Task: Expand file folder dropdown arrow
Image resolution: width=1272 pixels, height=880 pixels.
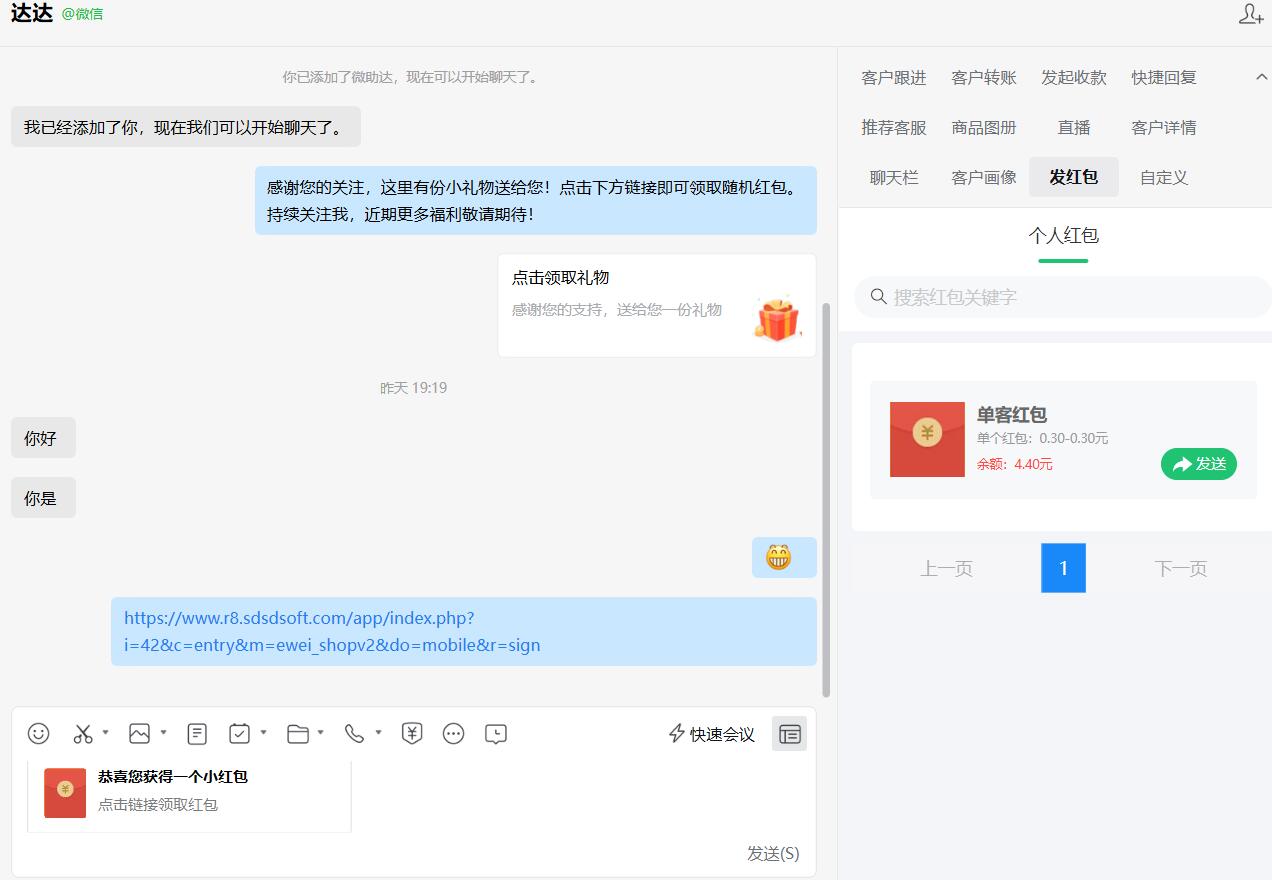Action: point(320,733)
